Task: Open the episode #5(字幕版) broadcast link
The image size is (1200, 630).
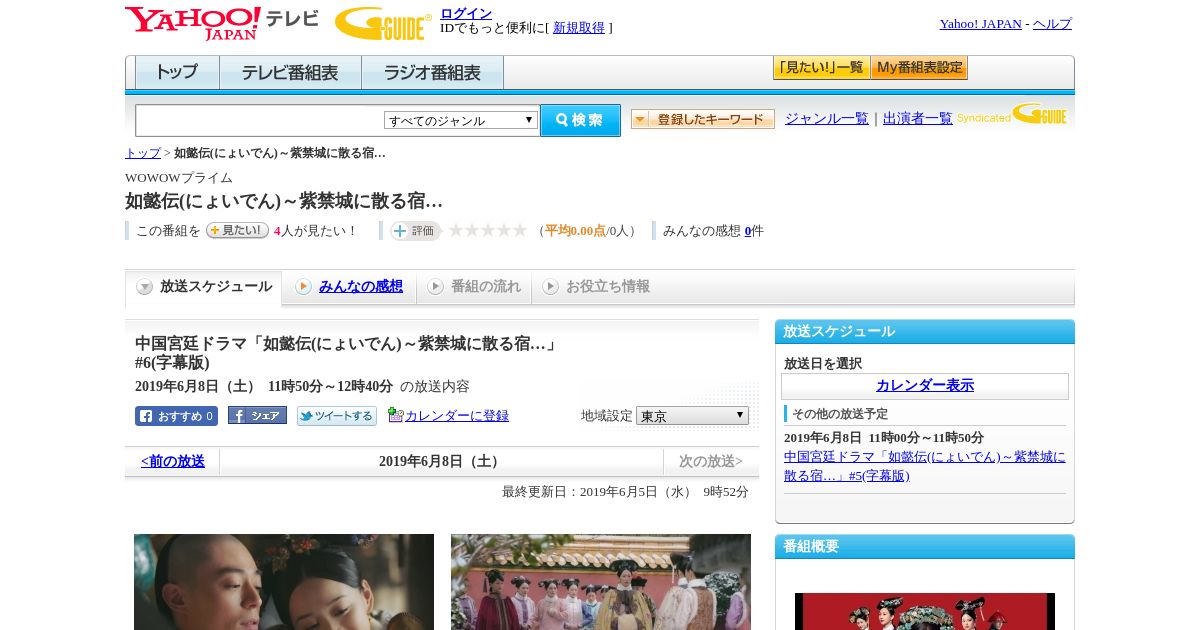Action: point(924,466)
